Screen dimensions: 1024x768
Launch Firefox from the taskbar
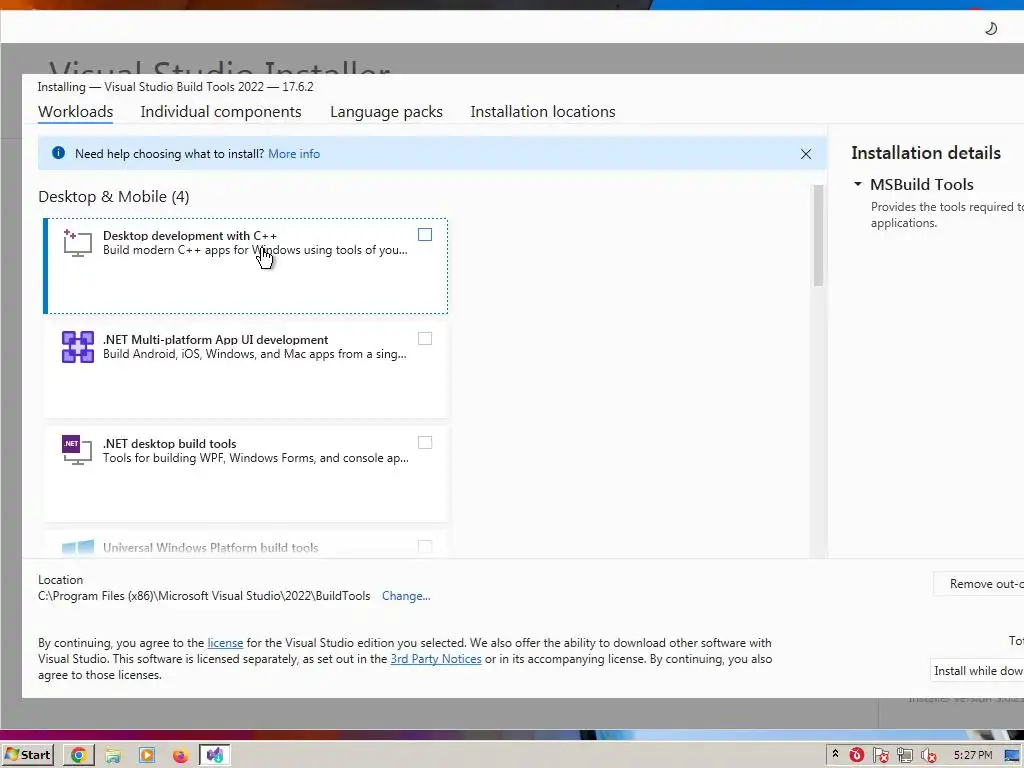coord(180,756)
